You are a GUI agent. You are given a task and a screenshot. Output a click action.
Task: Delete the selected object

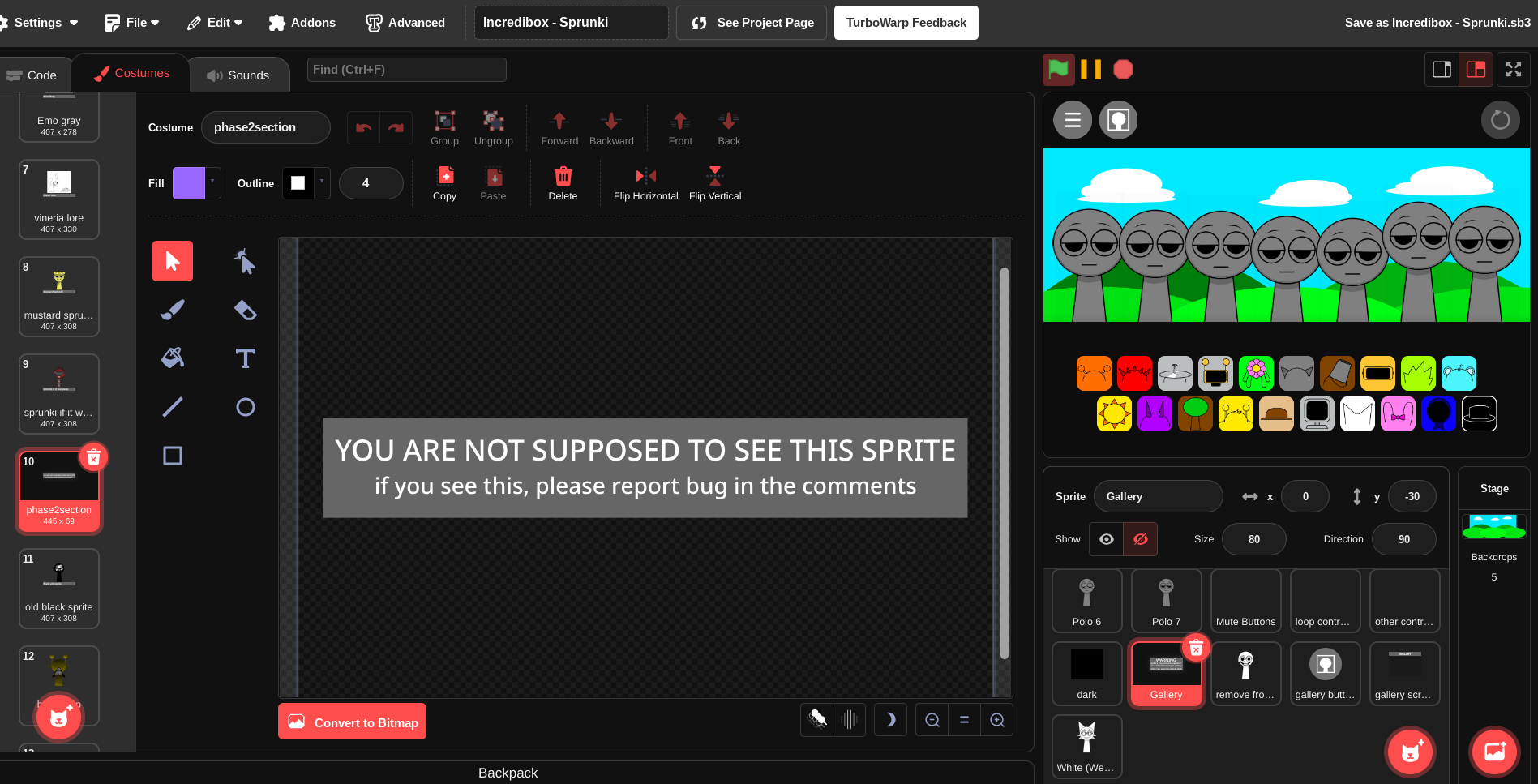563,183
